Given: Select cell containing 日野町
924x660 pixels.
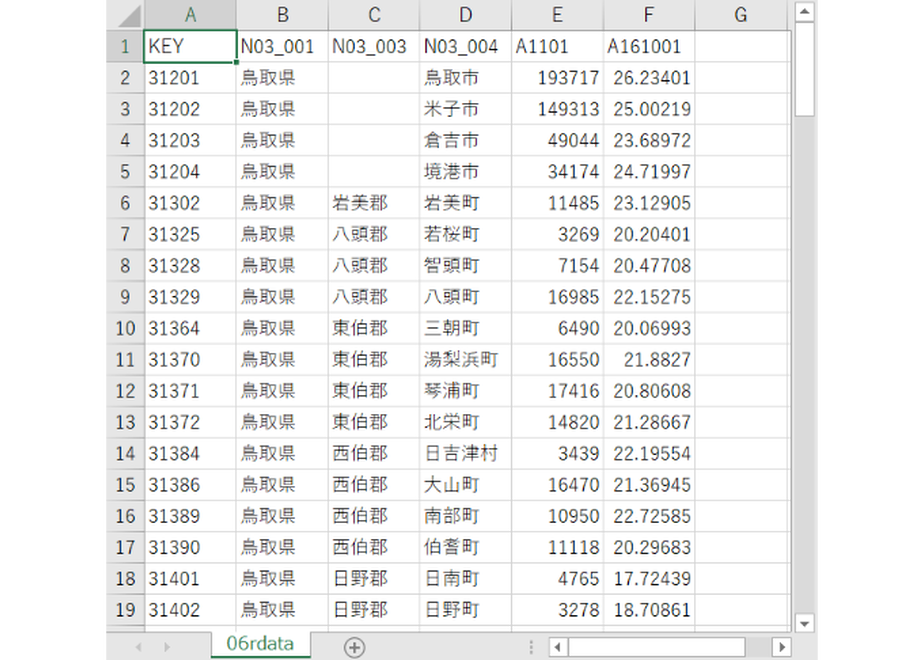Looking at the screenshot, I should (466, 610).
